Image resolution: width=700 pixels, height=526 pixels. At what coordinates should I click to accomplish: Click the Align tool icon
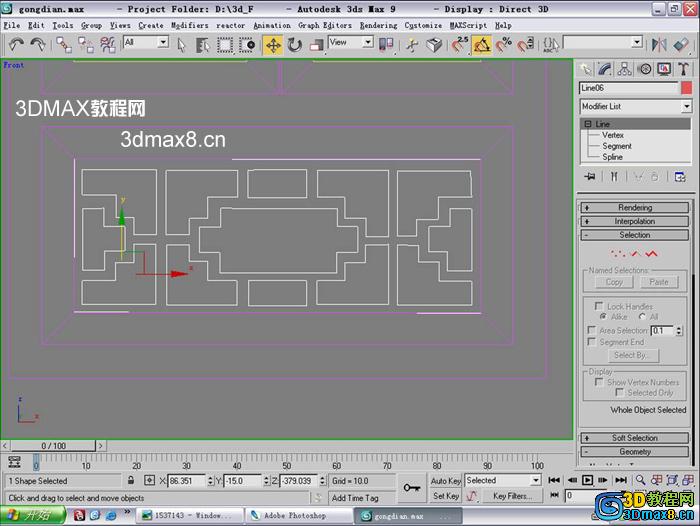tap(681, 45)
